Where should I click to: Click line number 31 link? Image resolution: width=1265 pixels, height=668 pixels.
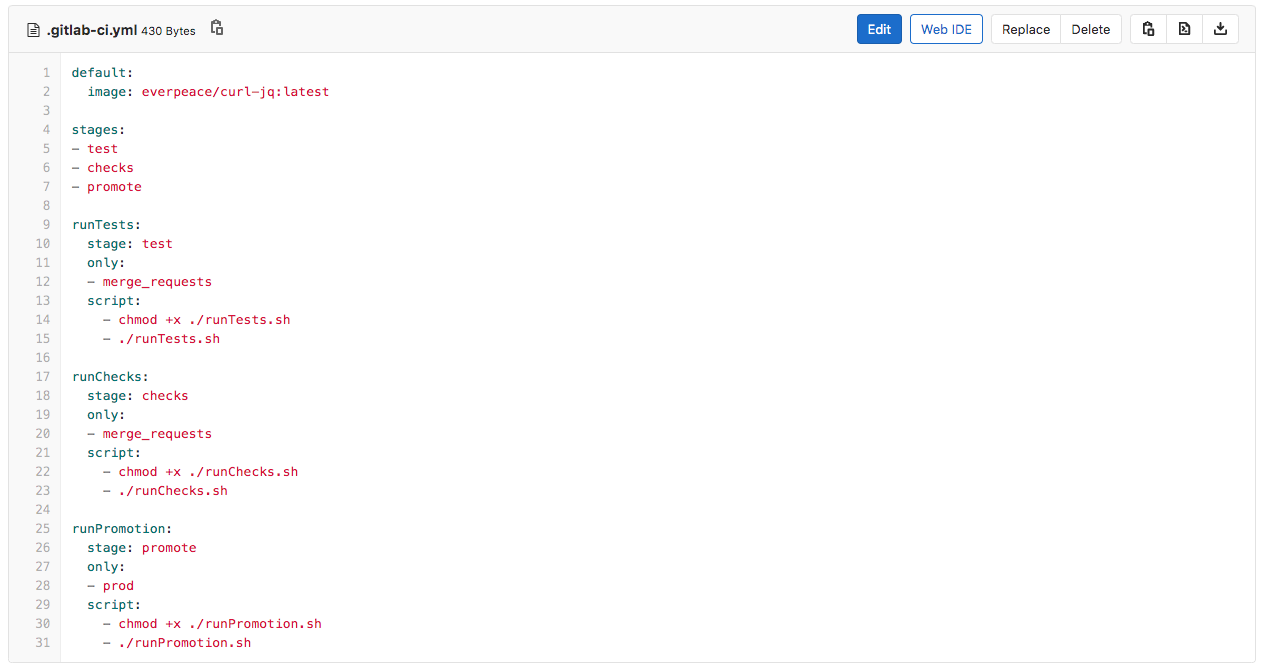(x=43, y=643)
